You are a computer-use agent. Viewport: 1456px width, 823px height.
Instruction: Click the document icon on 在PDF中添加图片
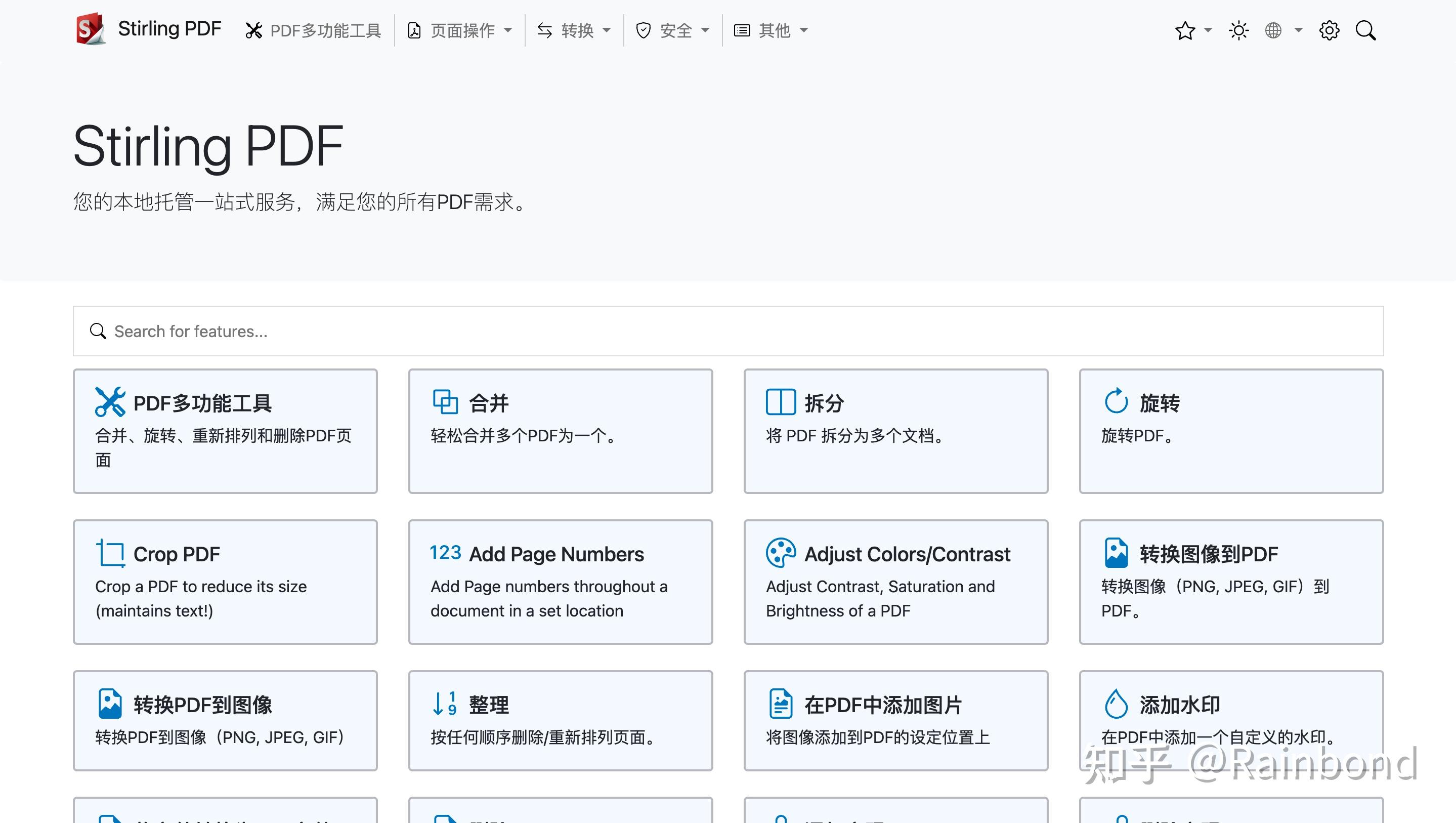click(x=781, y=704)
